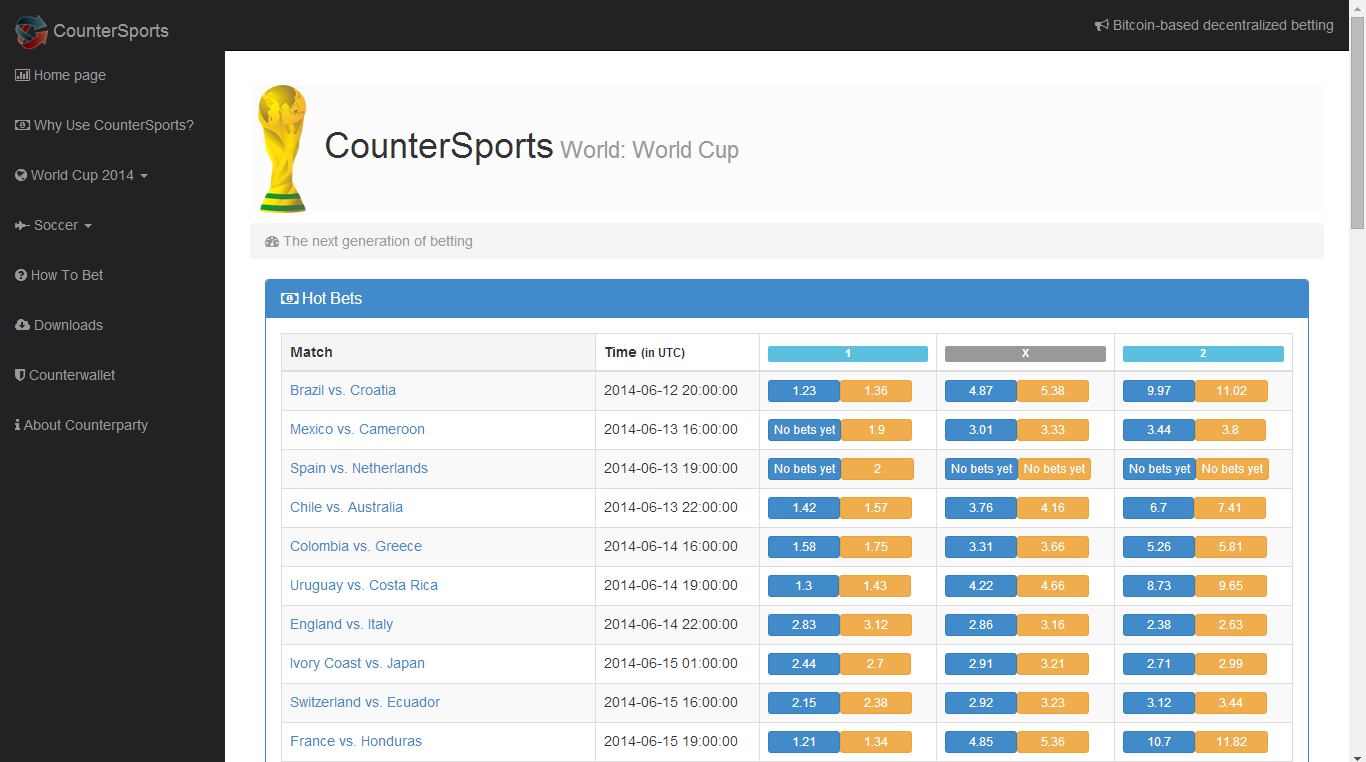The width and height of the screenshot is (1366, 762).
Task: Open the Chile vs. Australia match link
Action: (x=346, y=507)
